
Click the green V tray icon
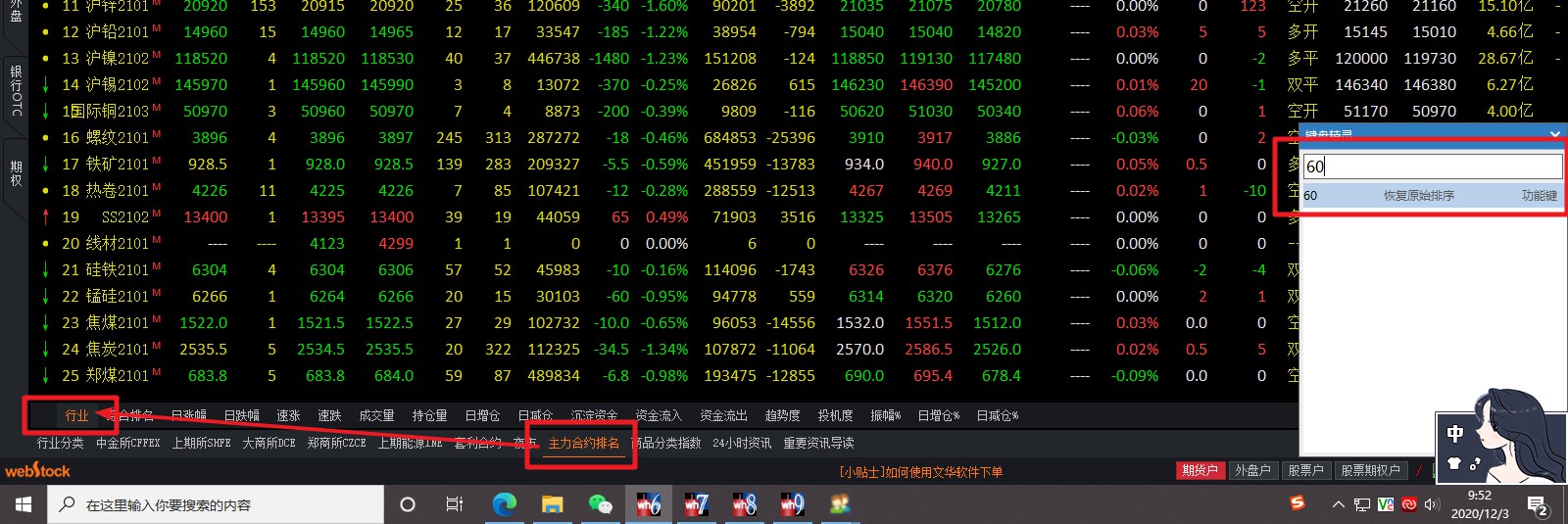(1386, 504)
